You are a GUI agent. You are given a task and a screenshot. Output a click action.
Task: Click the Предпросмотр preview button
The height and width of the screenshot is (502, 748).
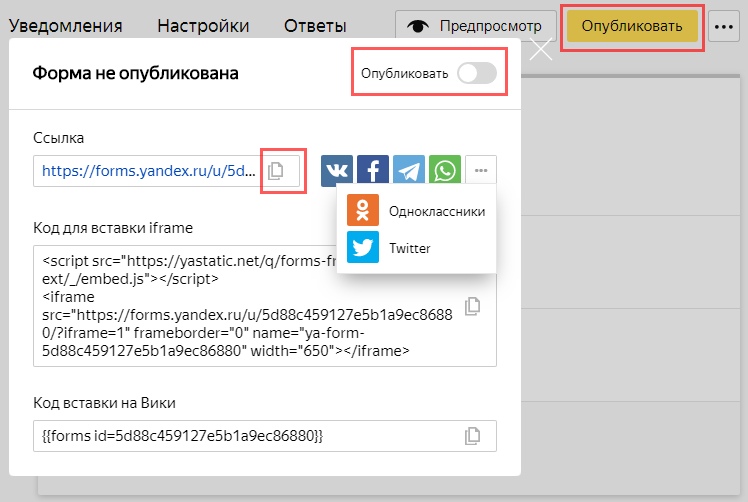[x=476, y=26]
